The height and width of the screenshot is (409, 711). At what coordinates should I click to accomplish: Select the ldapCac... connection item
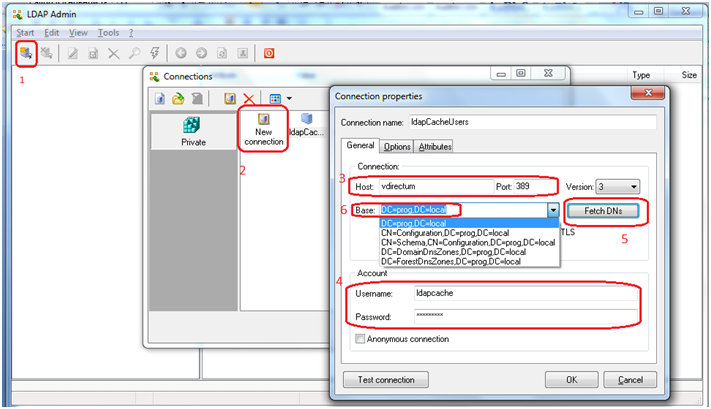coord(307,125)
